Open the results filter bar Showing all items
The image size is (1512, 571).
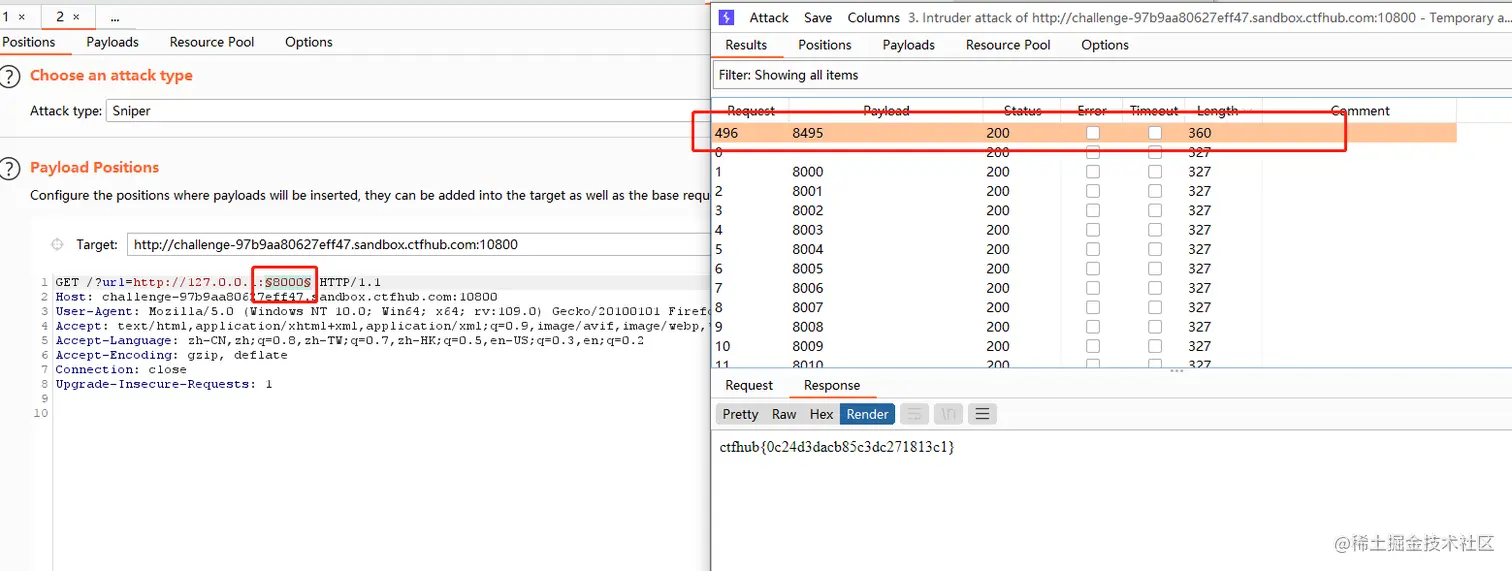1112,75
